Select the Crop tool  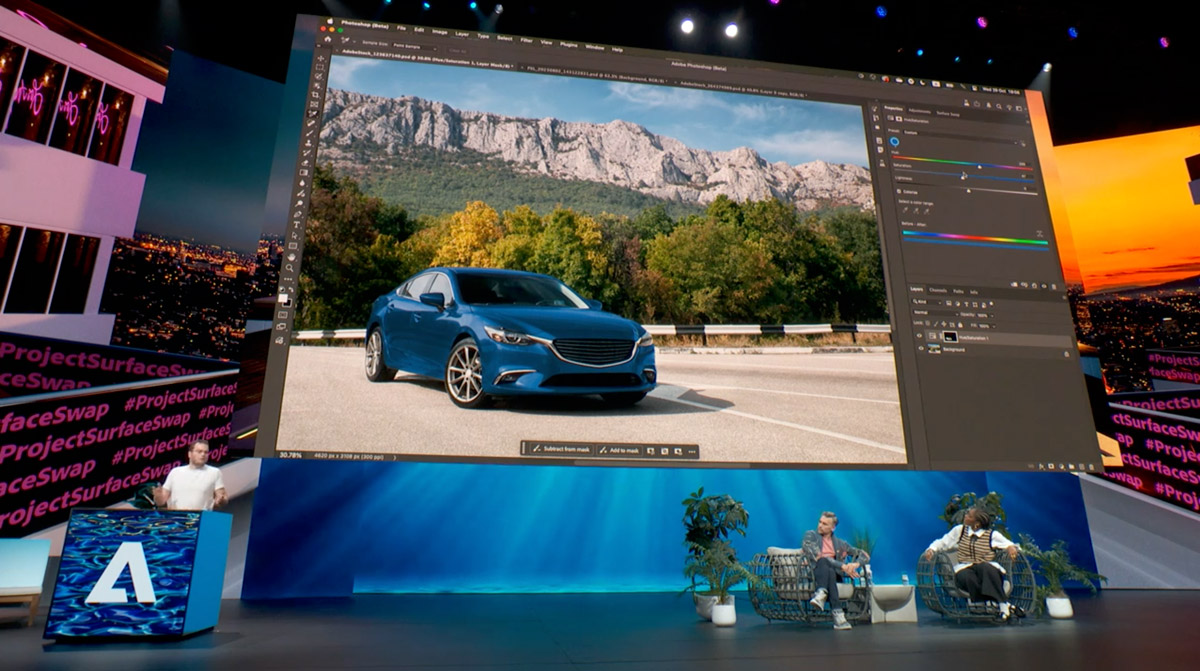click(315, 95)
